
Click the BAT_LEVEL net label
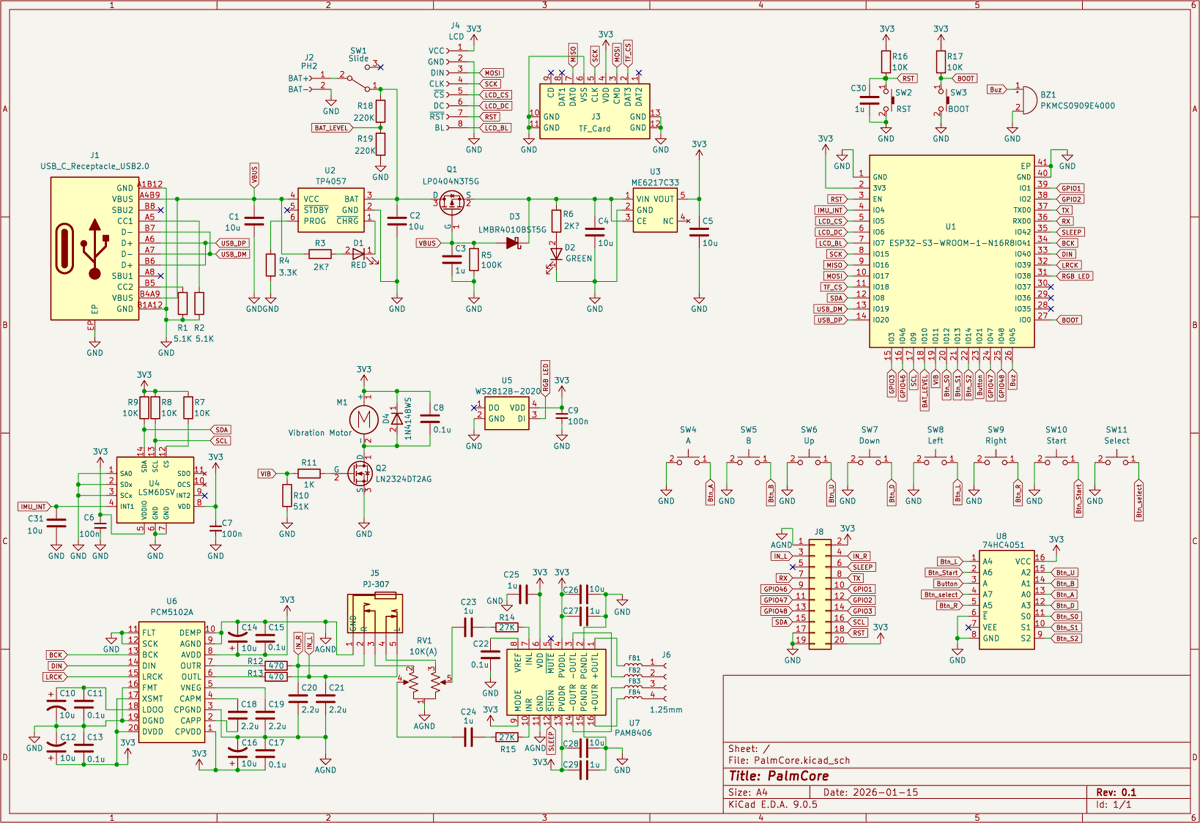[x=331, y=128]
